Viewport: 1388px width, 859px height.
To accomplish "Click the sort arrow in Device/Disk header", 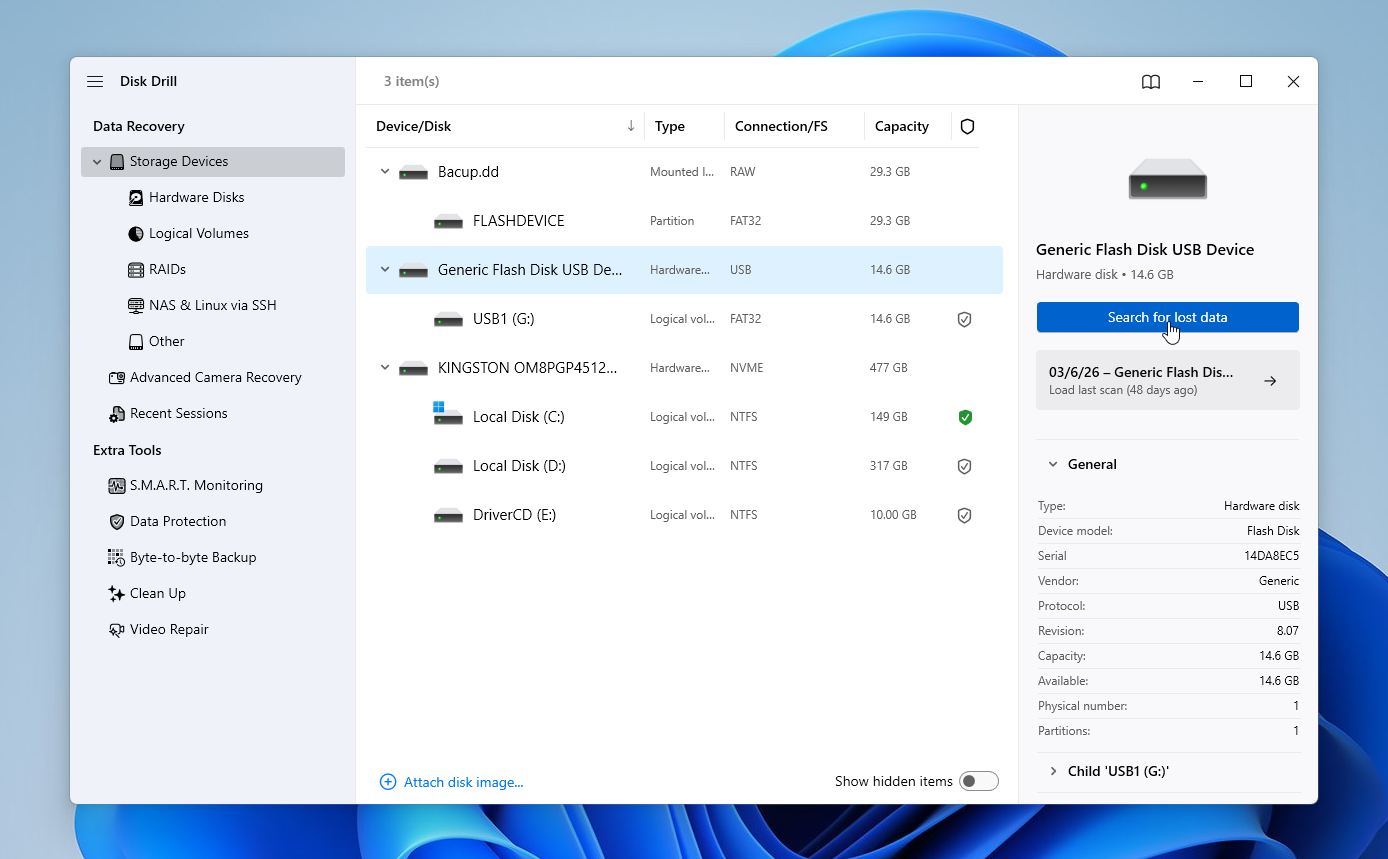I will click(631, 126).
